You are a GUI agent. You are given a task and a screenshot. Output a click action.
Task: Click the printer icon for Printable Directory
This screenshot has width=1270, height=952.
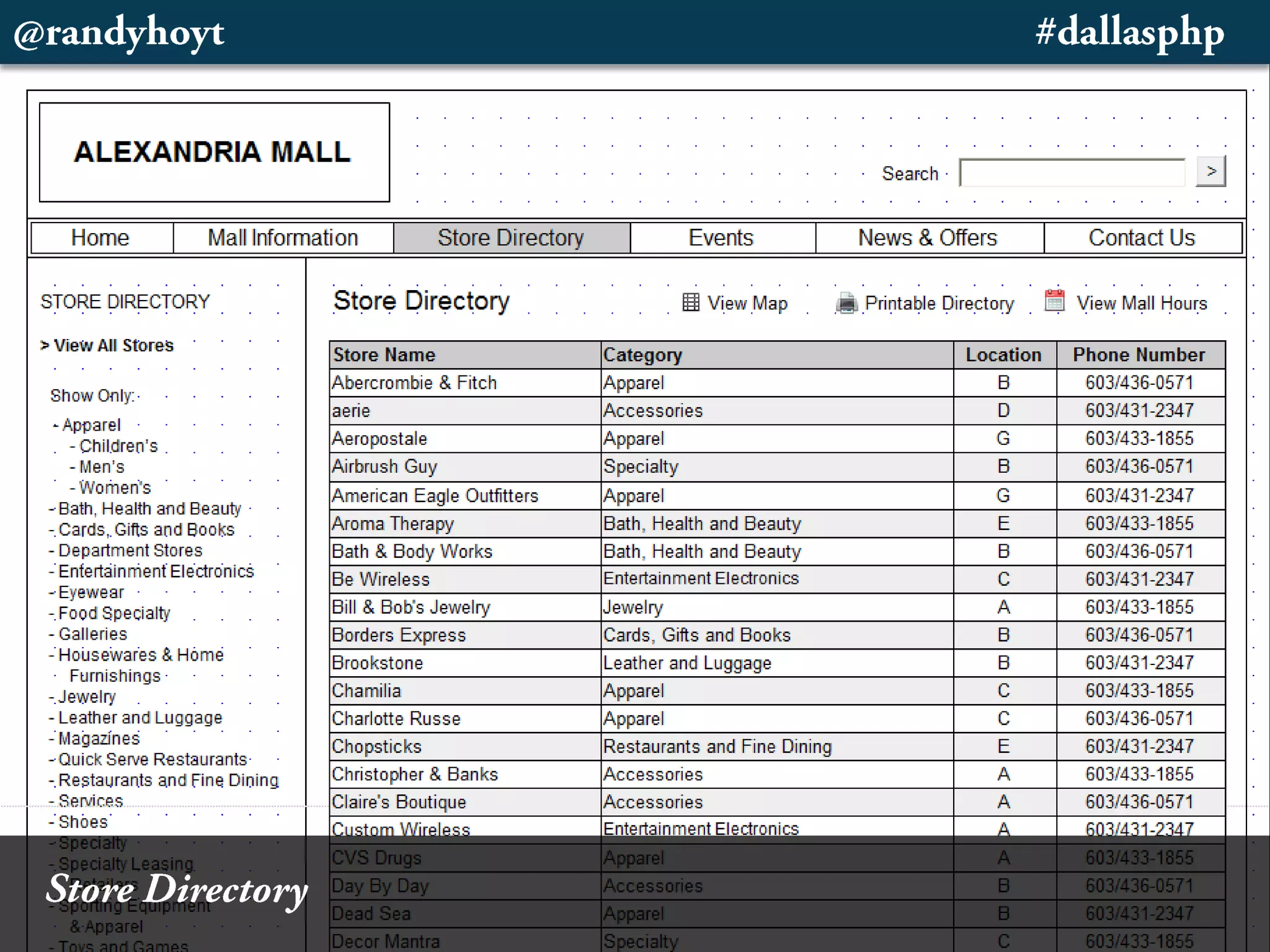tap(846, 303)
